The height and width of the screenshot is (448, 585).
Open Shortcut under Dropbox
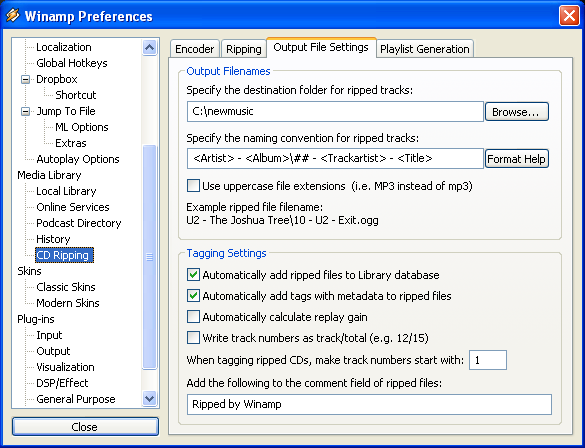pos(76,95)
